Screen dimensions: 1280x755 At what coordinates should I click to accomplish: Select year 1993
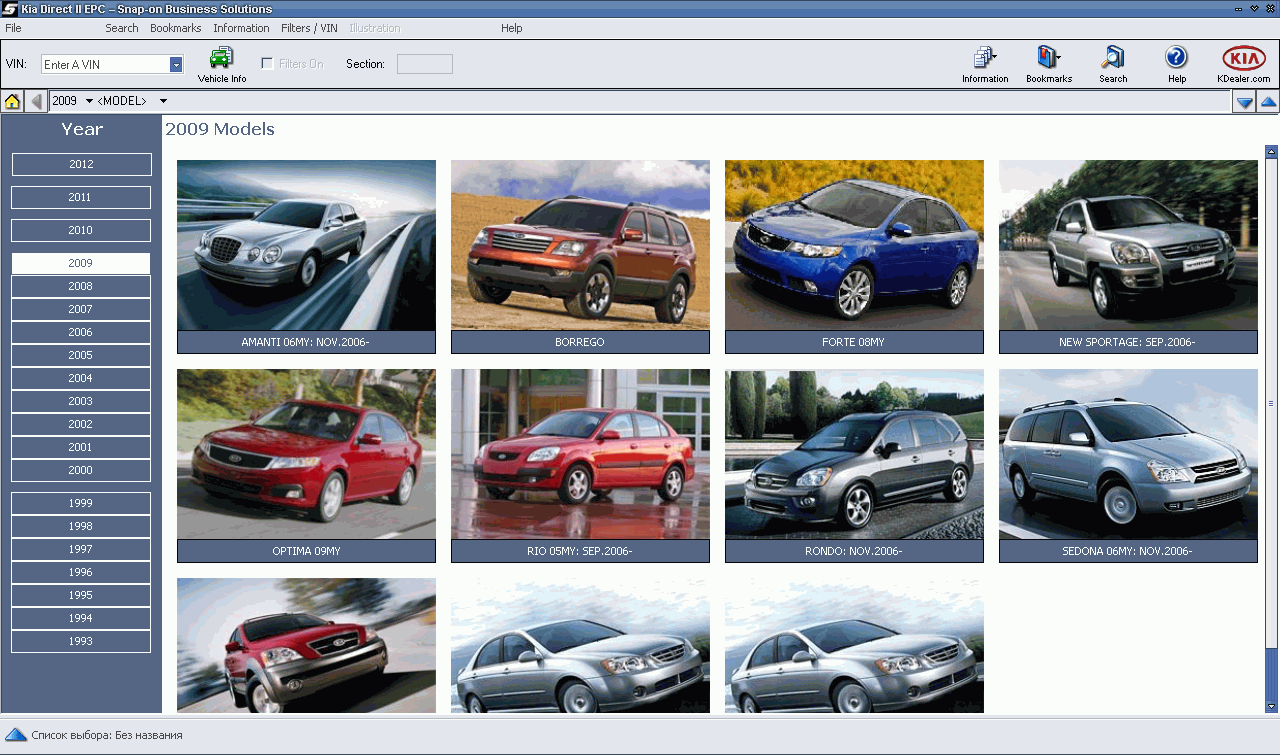coord(81,641)
